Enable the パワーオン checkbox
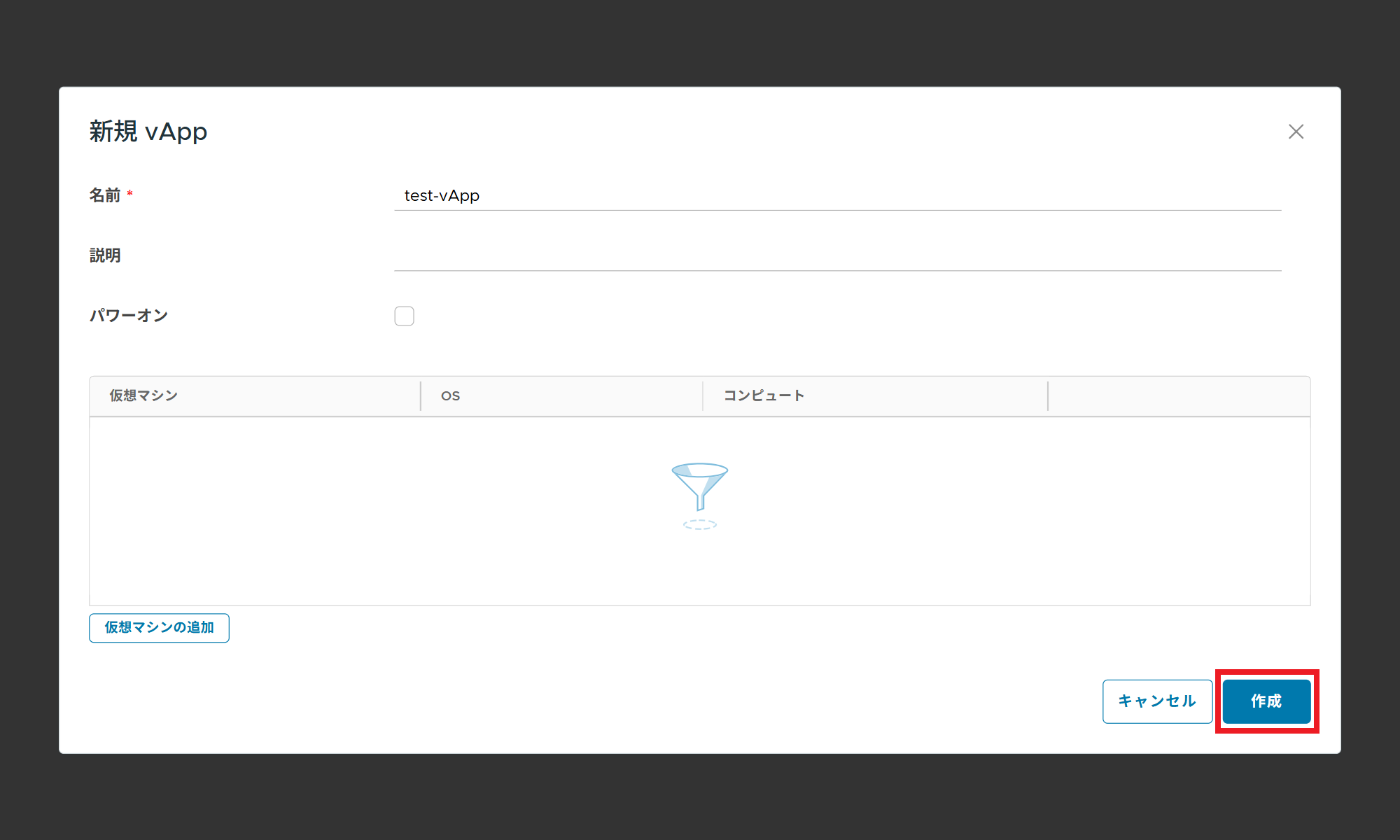 [404, 316]
